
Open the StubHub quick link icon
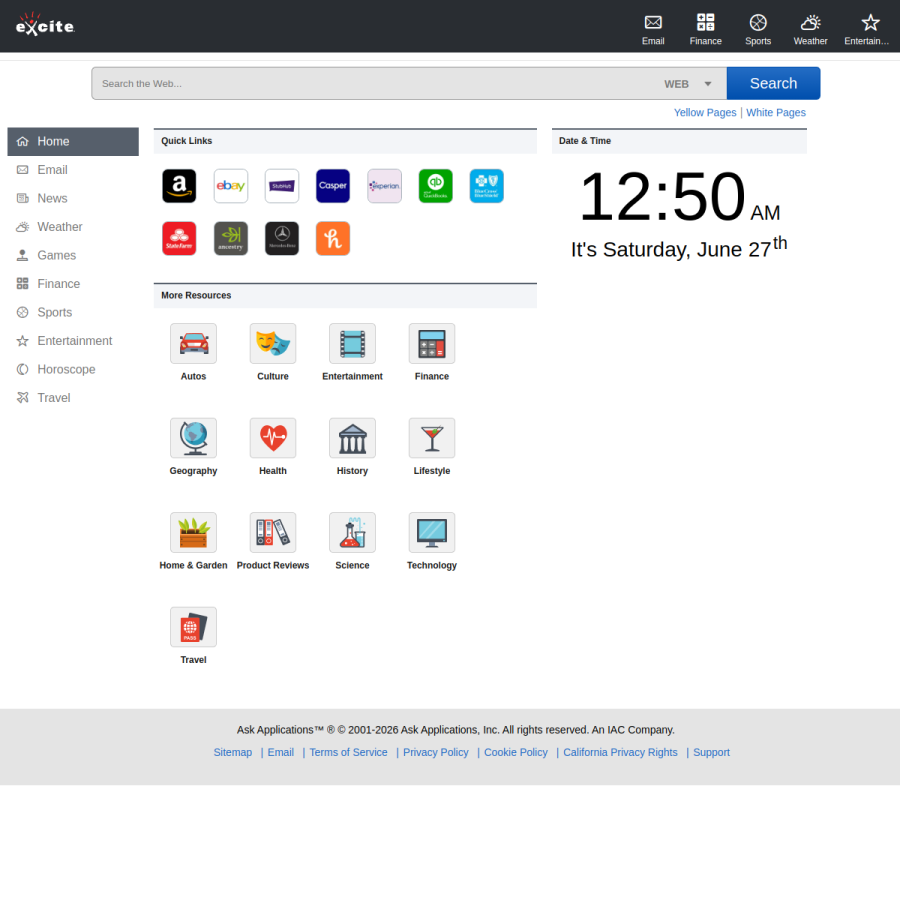tap(282, 186)
